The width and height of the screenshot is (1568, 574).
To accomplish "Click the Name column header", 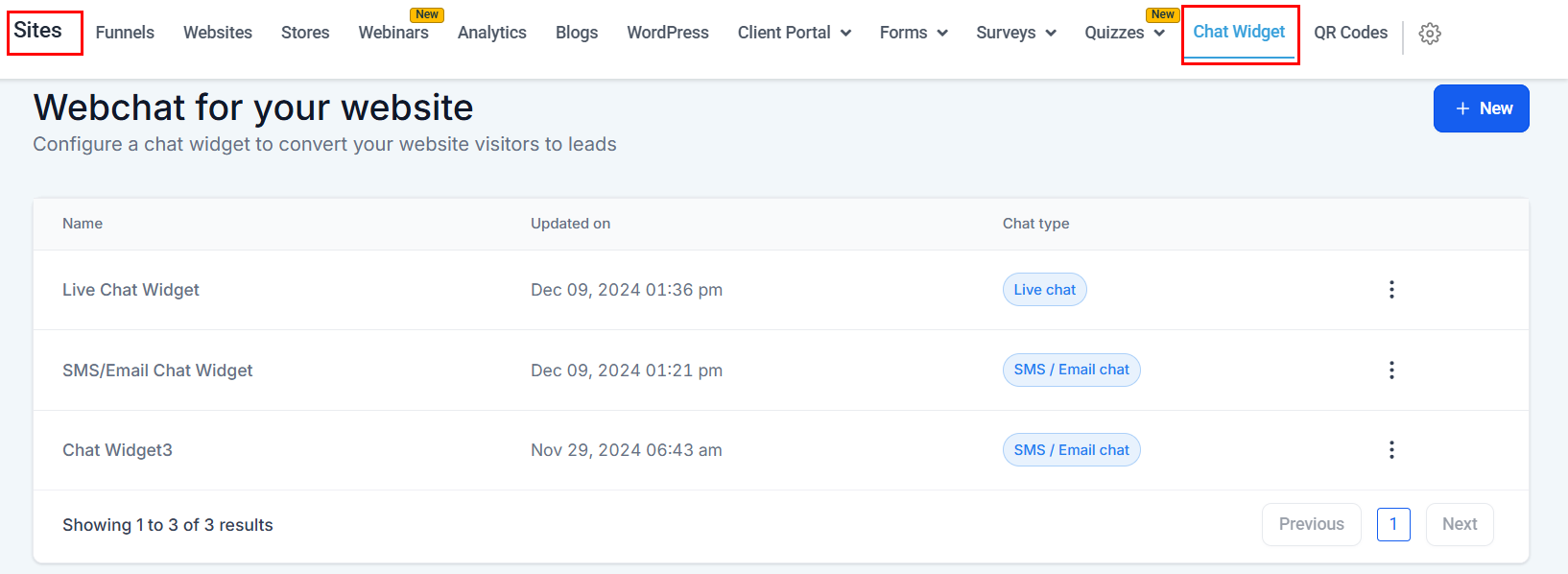I will point(83,224).
